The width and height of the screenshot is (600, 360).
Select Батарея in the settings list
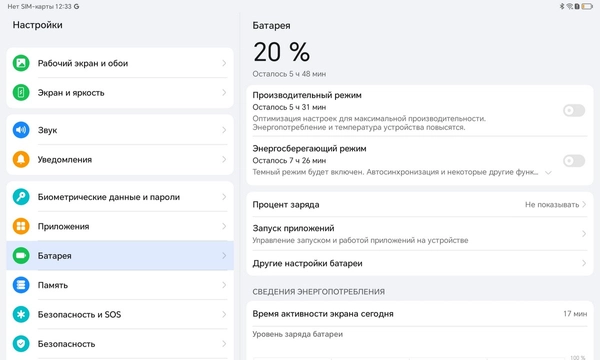[120, 256]
